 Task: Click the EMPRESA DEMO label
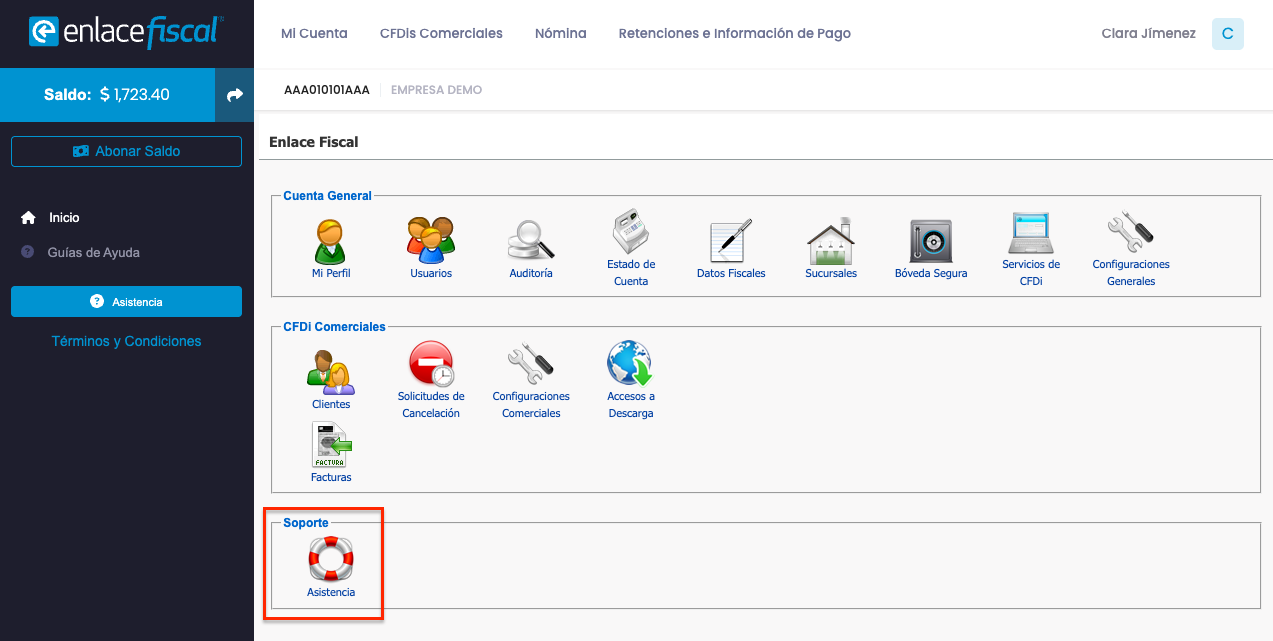[436, 90]
